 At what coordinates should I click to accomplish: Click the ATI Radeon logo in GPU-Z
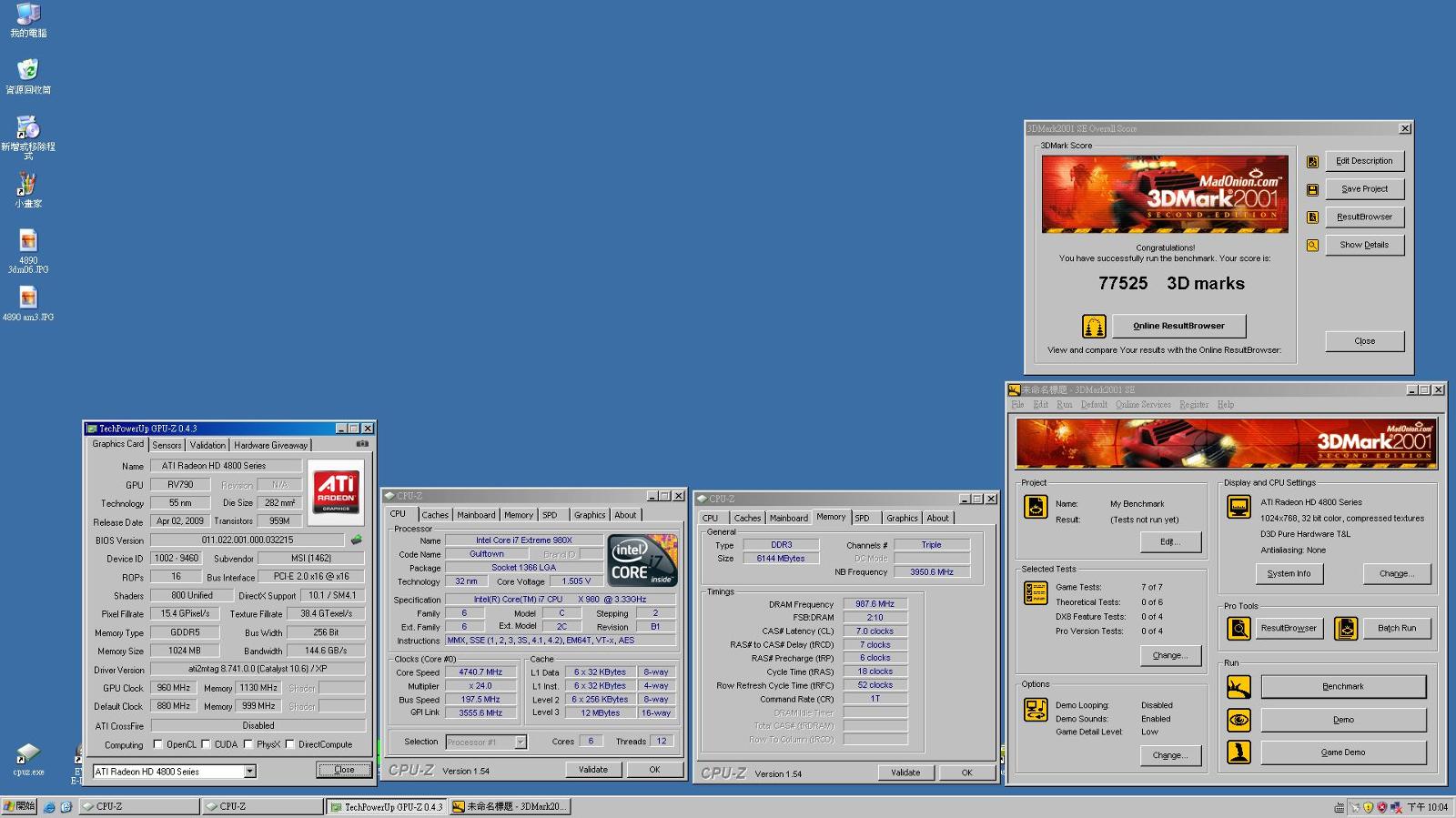[336, 492]
